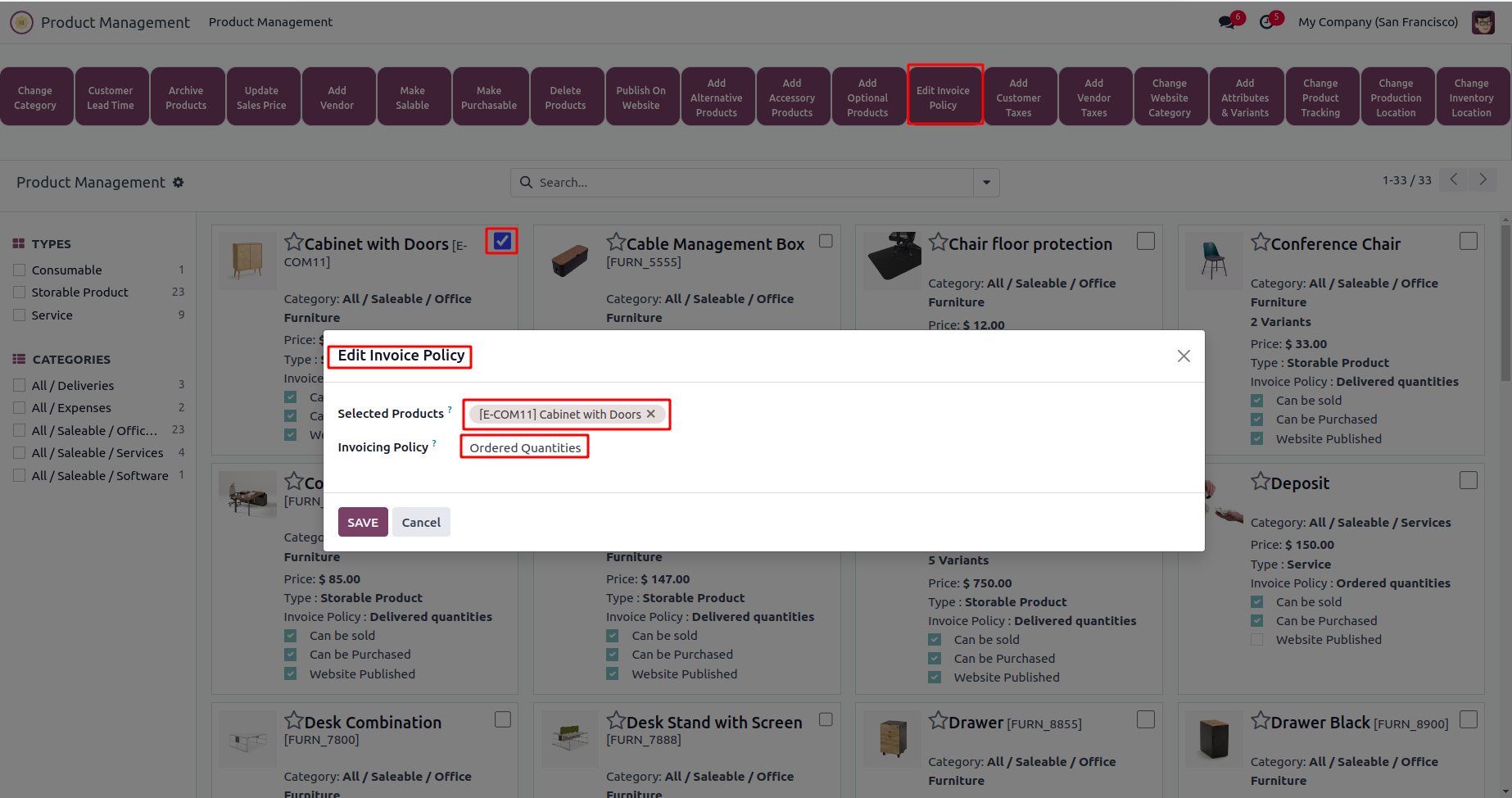This screenshot has height=798, width=1512.
Task: Save the invoice policy change
Action: click(363, 523)
